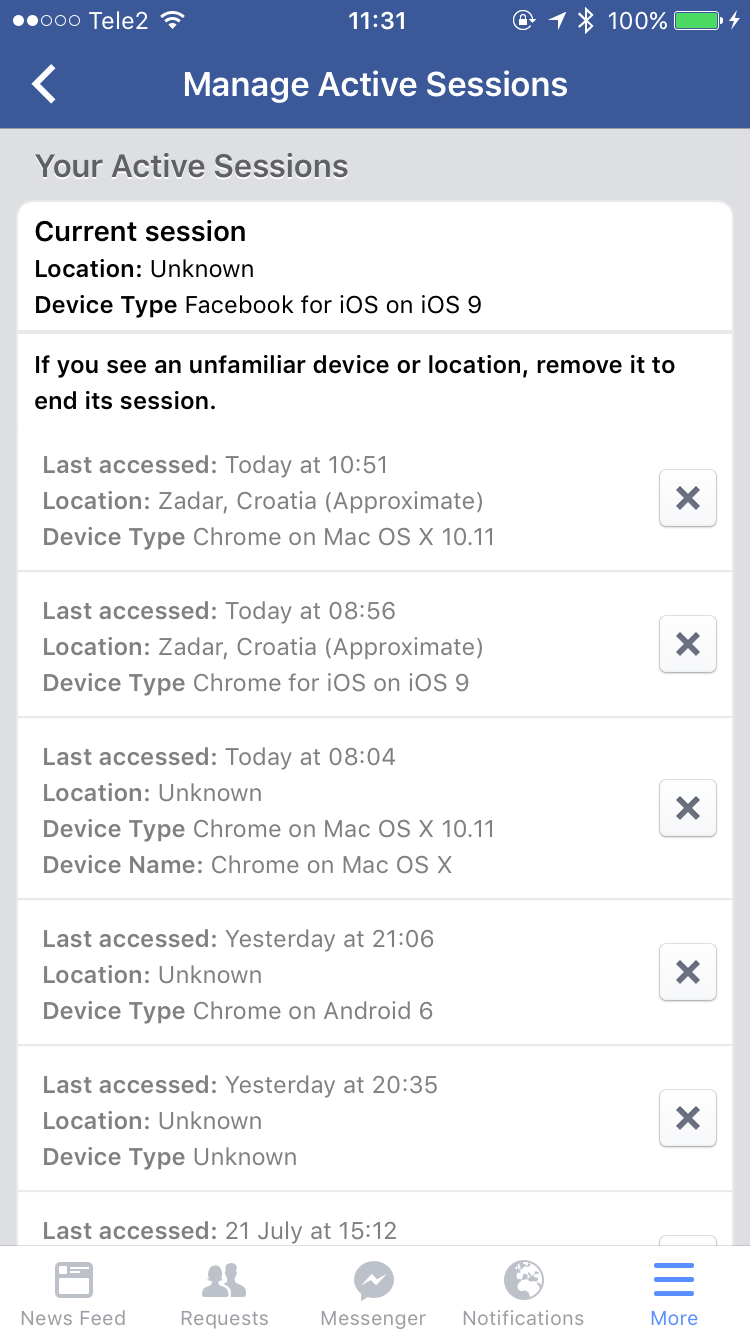Remove the session accessed Today at 08:04
The width and height of the screenshot is (750, 1334).
click(687, 808)
